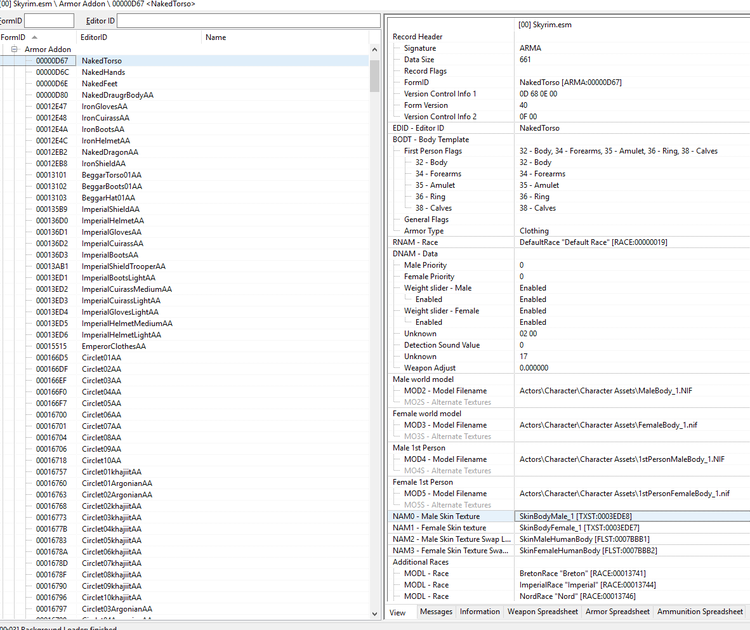Click the Weapon Adjust row
The width and height of the screenshot is (750, 630).
pyautogui.click(x=569, y=368)
